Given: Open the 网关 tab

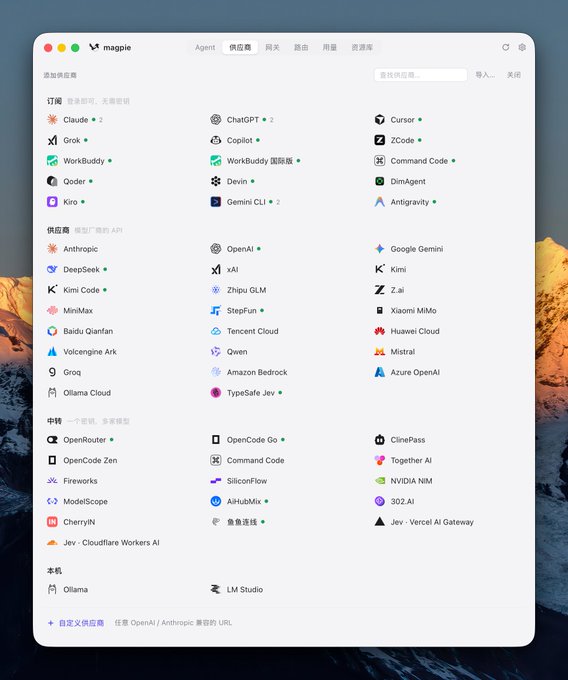Looking at the screenshot, I should (272, 47).
